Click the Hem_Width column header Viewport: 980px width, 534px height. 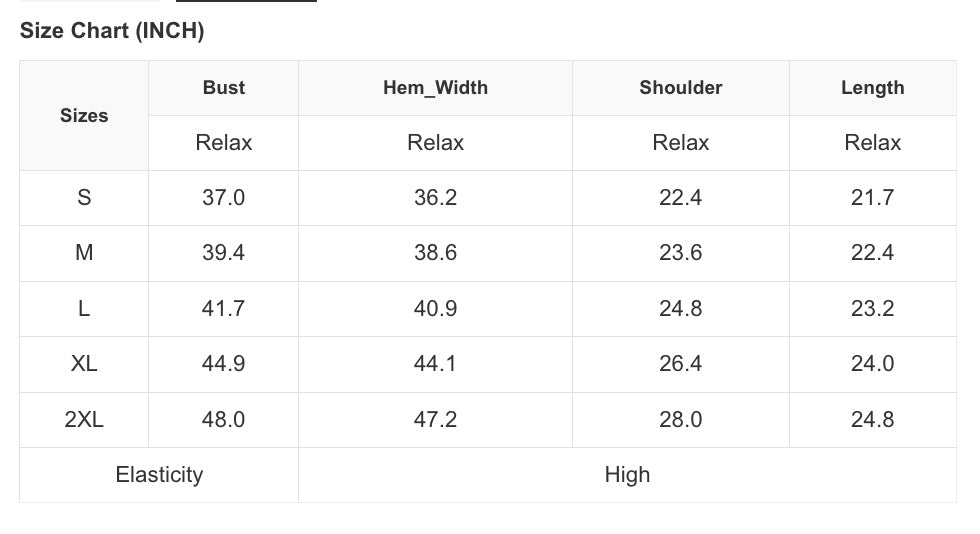coord(435,88)
